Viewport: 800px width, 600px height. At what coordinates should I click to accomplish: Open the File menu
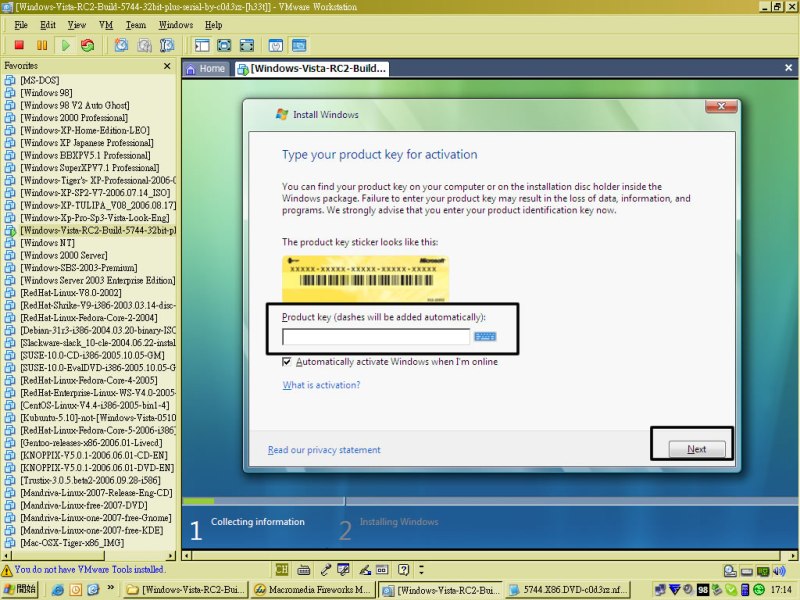click(x=21, y=25)
